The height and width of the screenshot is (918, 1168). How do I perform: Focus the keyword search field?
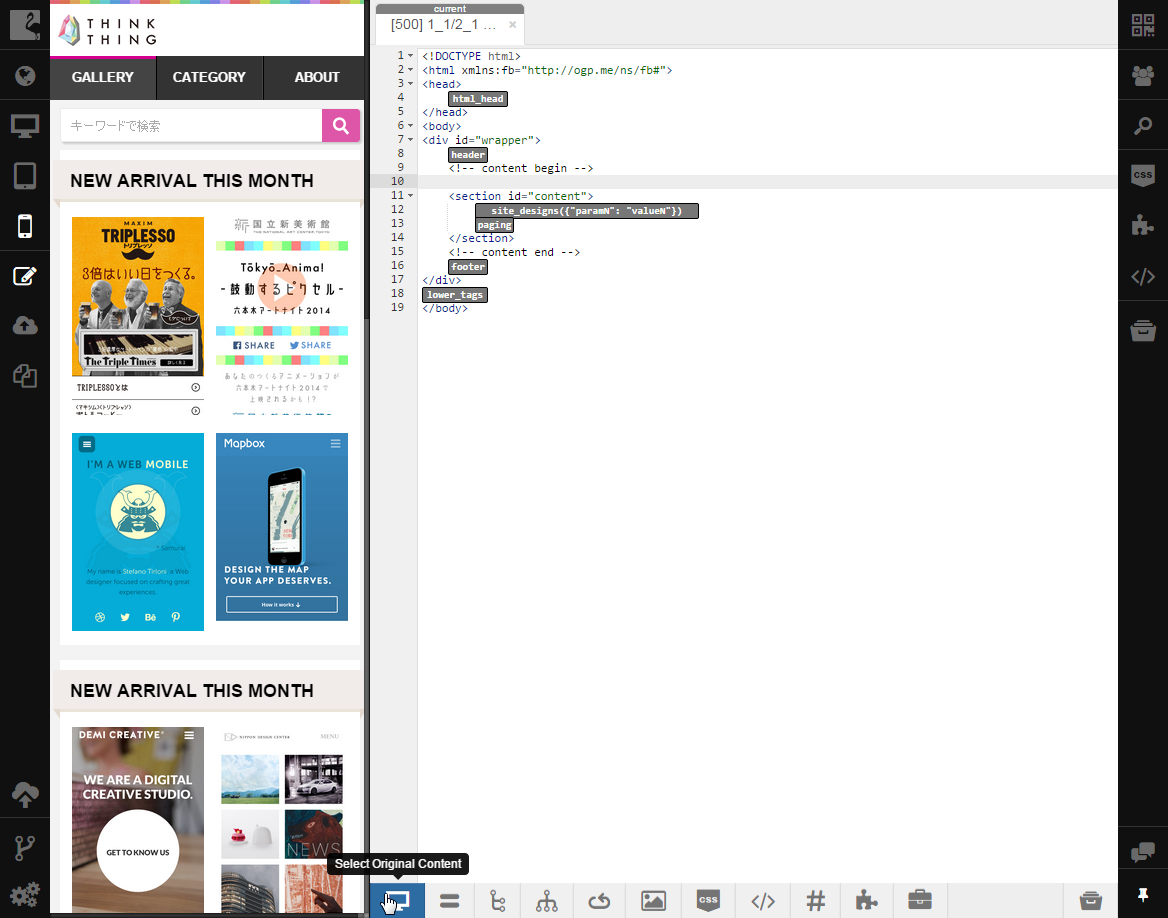(x=191, y=126)
